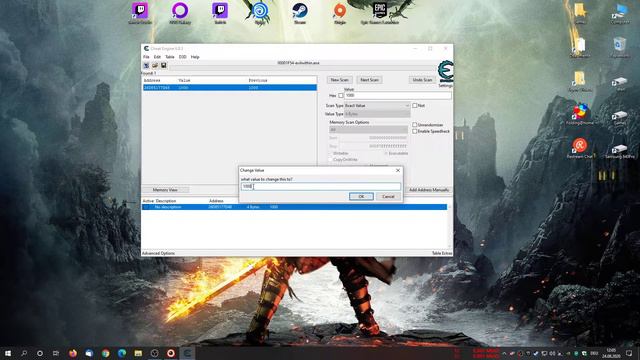The width and height of the screenshot is (640, 360).
Task: Click the taskbar clock and date
Action: 611,353
